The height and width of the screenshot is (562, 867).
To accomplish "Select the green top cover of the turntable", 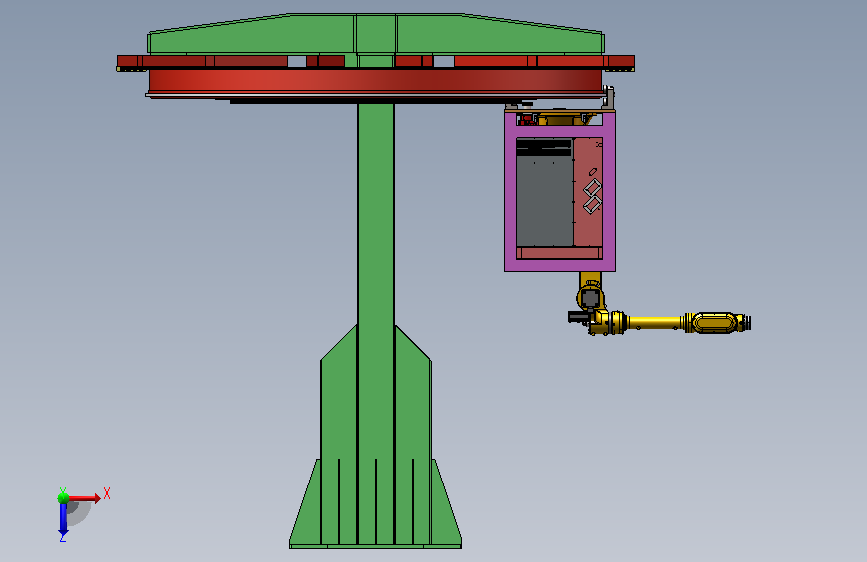I will pyautogui.click(x=376, y=34).
